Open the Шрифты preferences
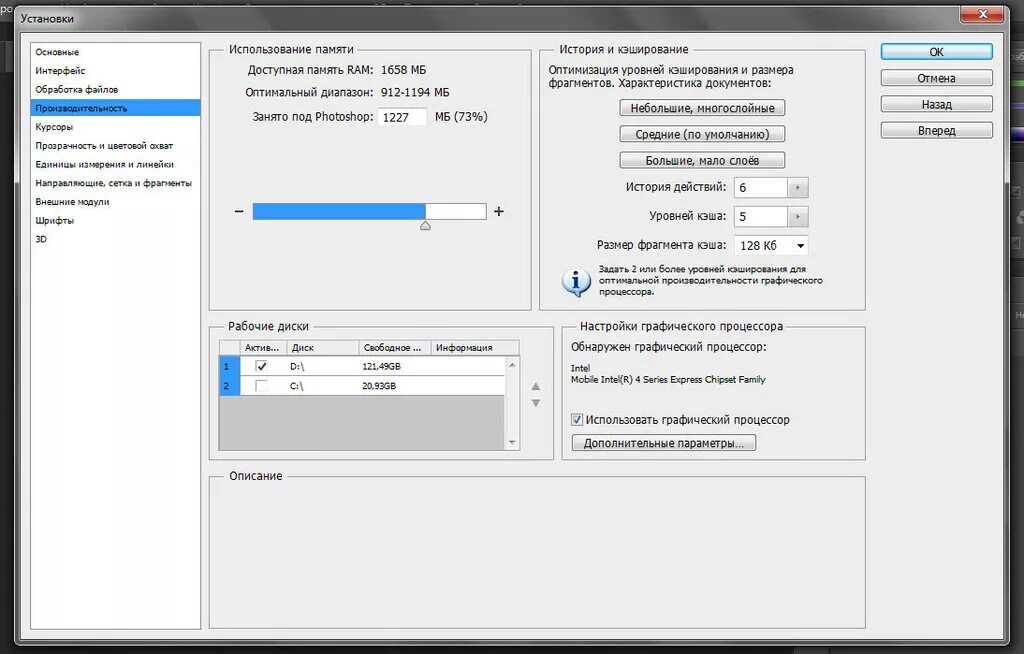The width and height of the screenshot is (1024, 654). (54, 221)
